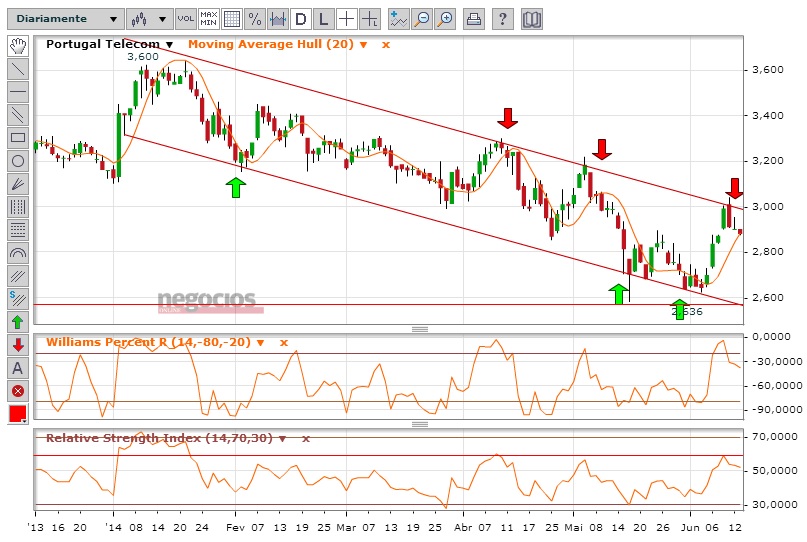Viewport: 807px width, 542px height.
Task: Click the splitter between Williams and RSI panels
Action: click(420, 425)
